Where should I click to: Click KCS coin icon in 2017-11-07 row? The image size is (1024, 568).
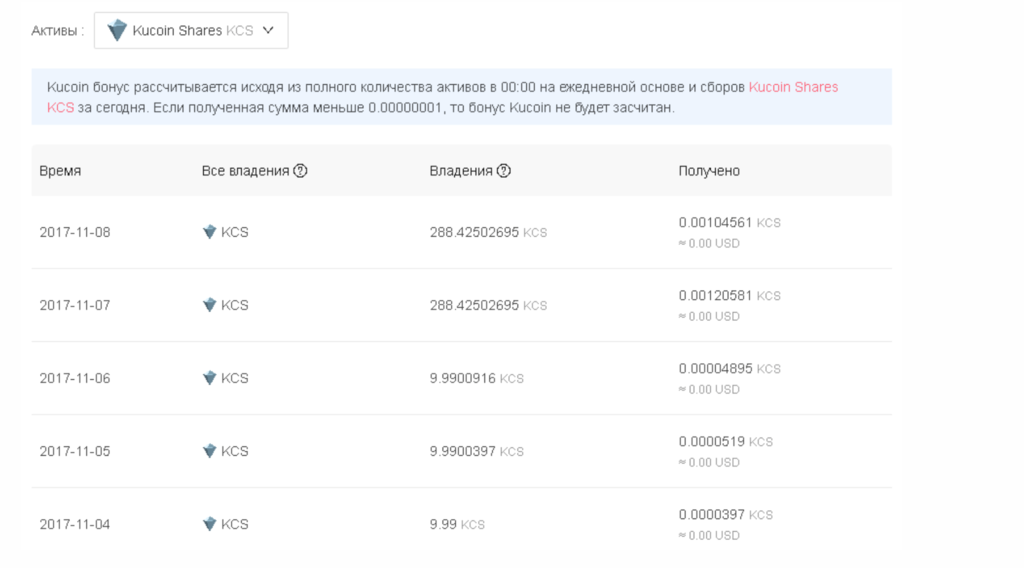click(x=209, y=305)
